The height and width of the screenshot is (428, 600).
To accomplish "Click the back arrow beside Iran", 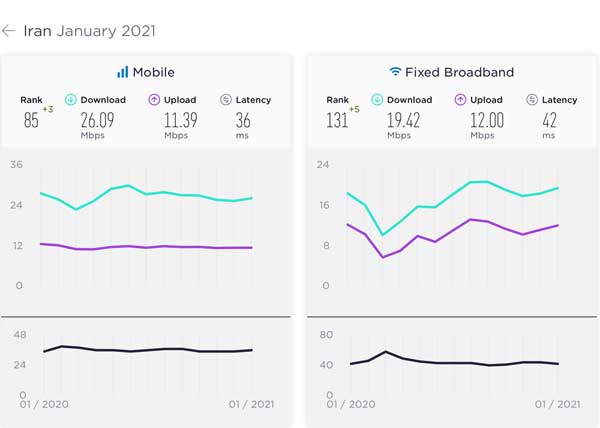I will coord(9,31).
